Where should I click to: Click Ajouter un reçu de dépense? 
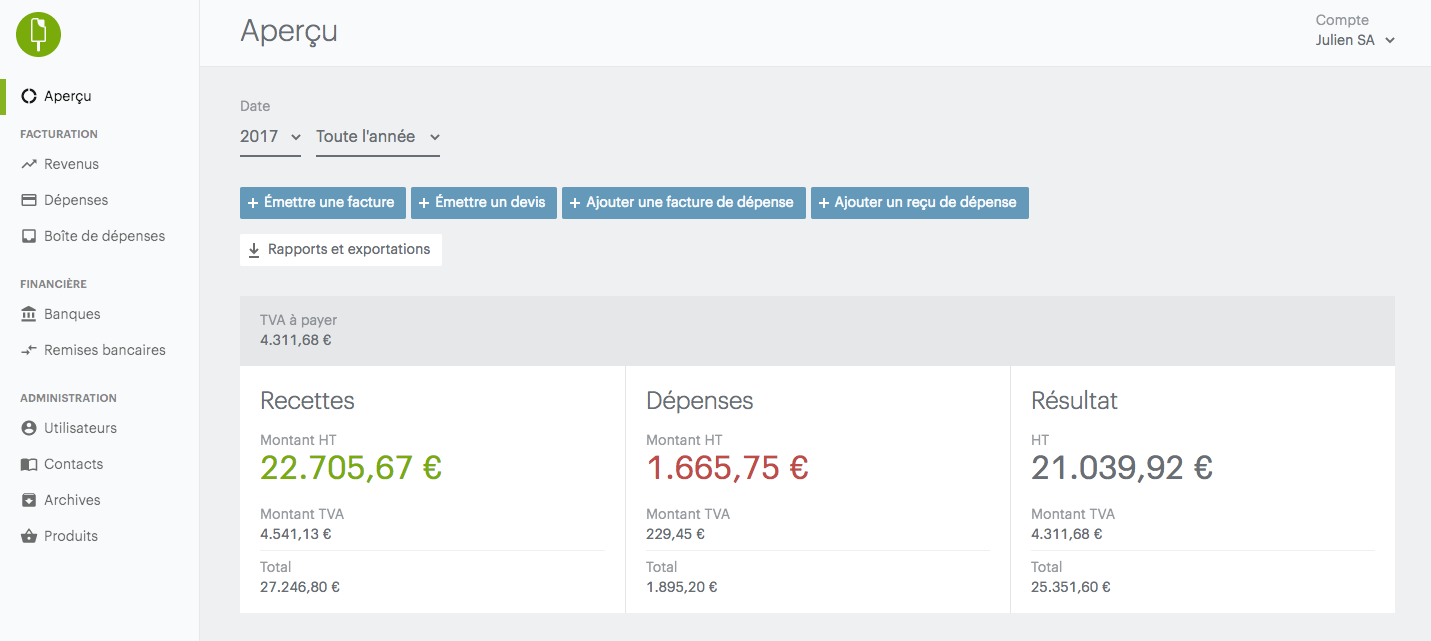coord(920,202)
